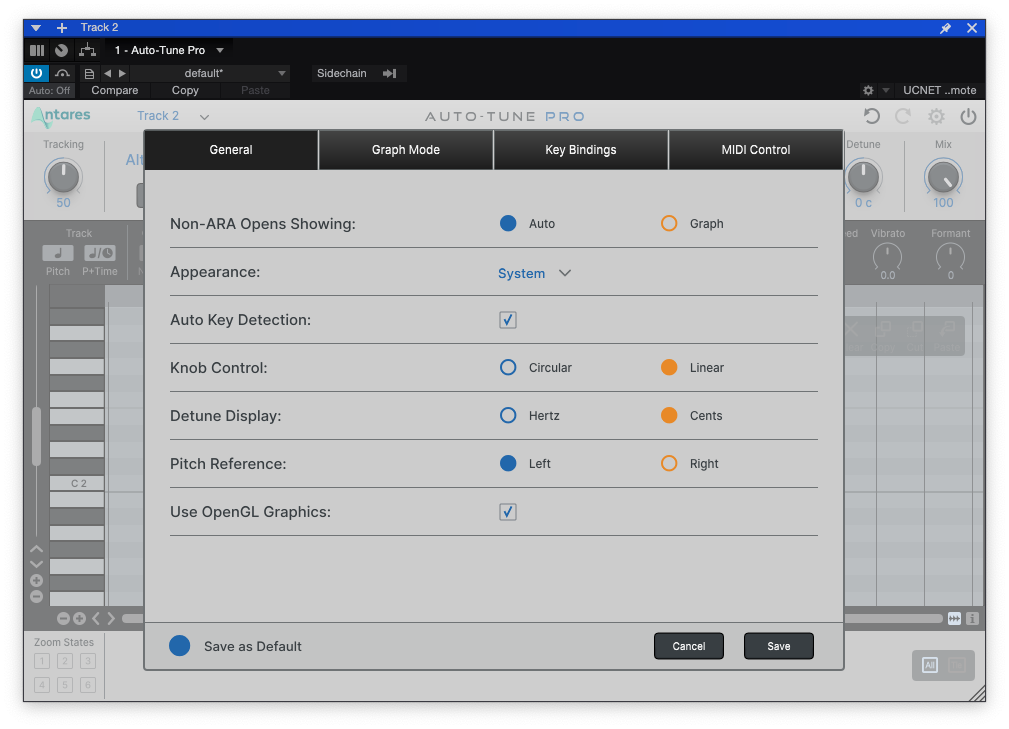Click the Auto-Tune power bypass icon
The width and height of the screenshot is (1009, 729).
click(968, 116)
